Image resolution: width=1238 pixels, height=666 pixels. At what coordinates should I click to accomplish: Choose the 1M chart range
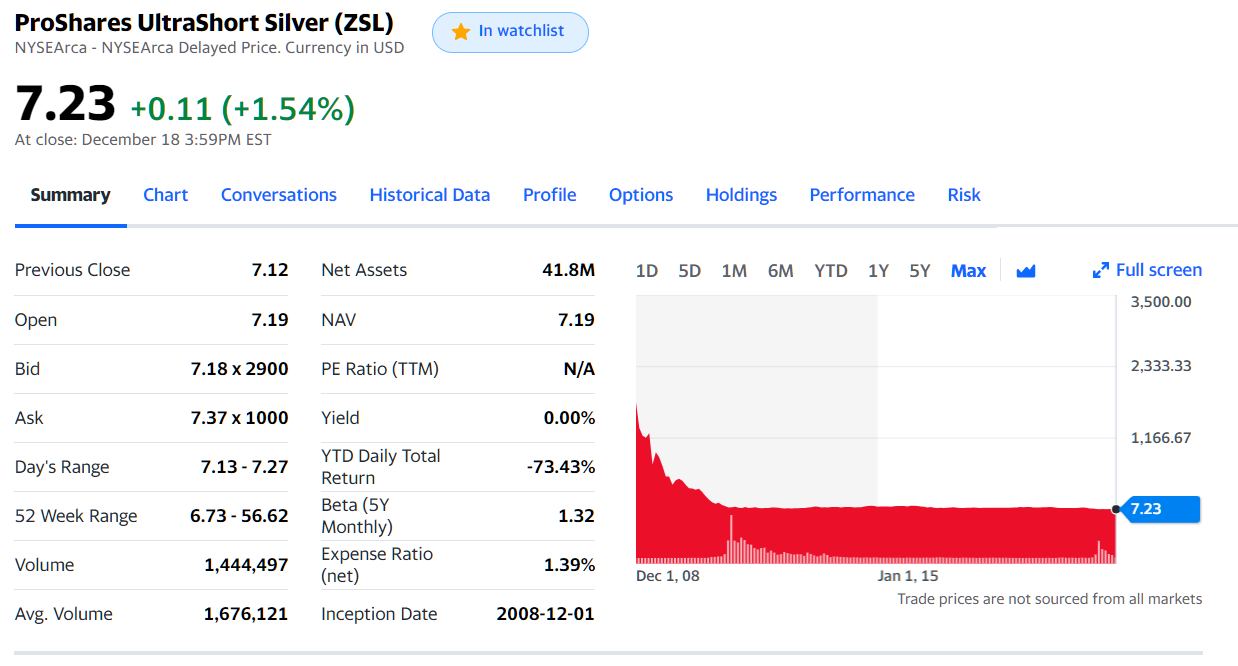point(734,271)
